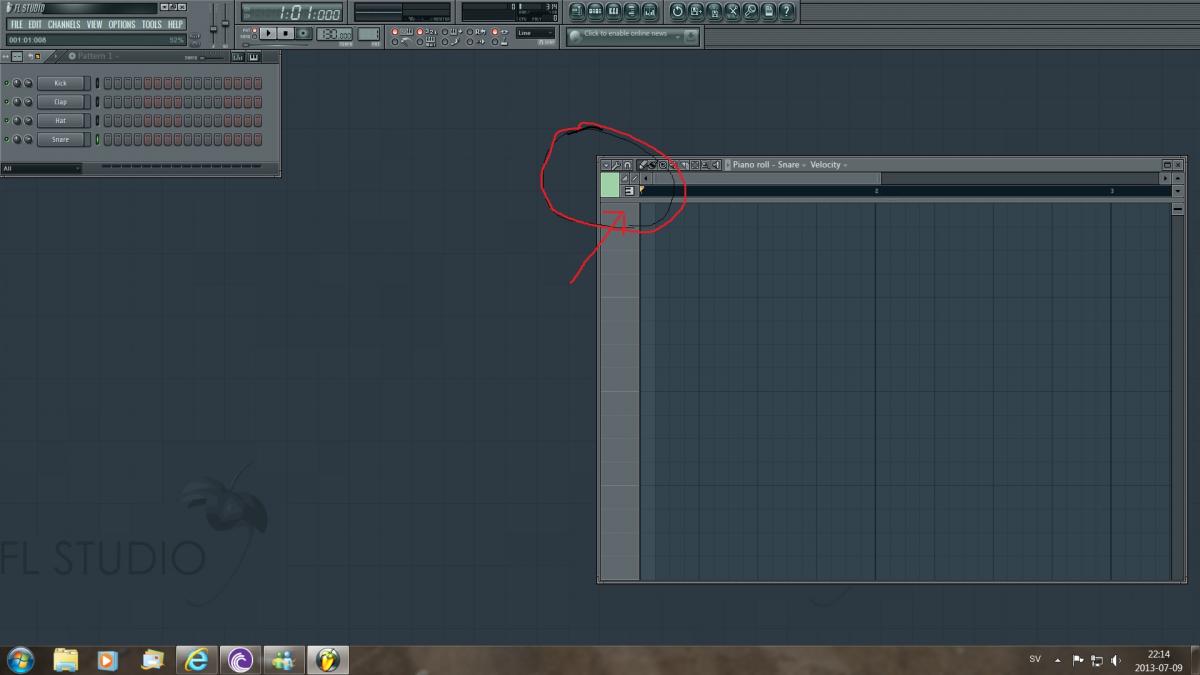This screenshot has width=1200, height=675.
Task: Toggle the Kick channel select indicator
Action: pos(97,83)
